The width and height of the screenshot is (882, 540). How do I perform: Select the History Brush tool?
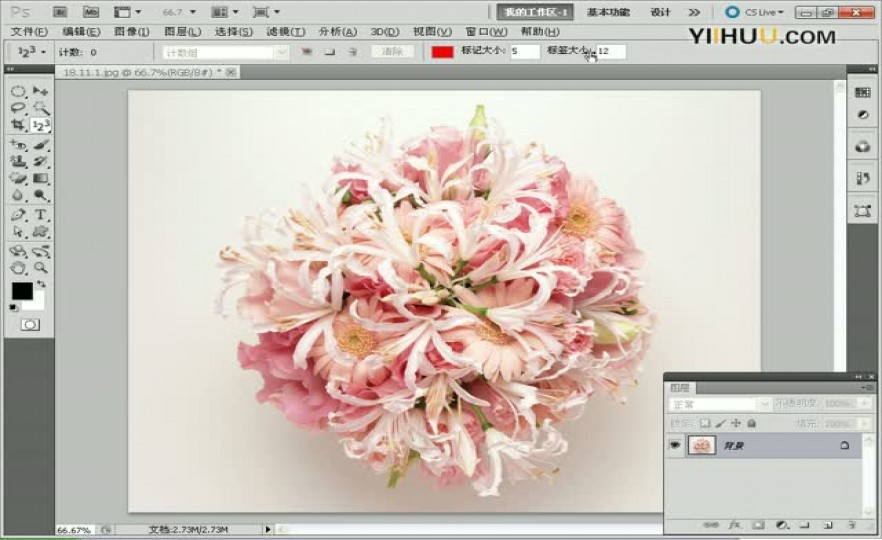(40, 162)
